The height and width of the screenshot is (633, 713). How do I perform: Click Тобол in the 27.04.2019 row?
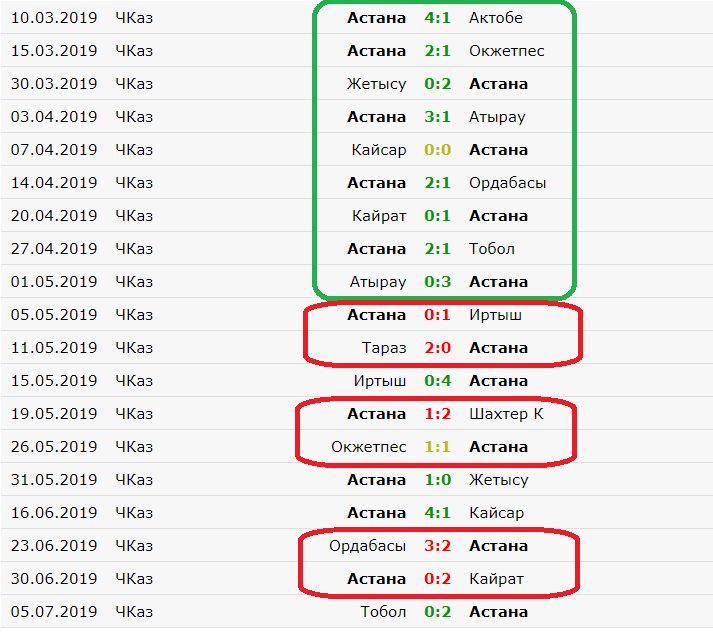pos(492,249)
